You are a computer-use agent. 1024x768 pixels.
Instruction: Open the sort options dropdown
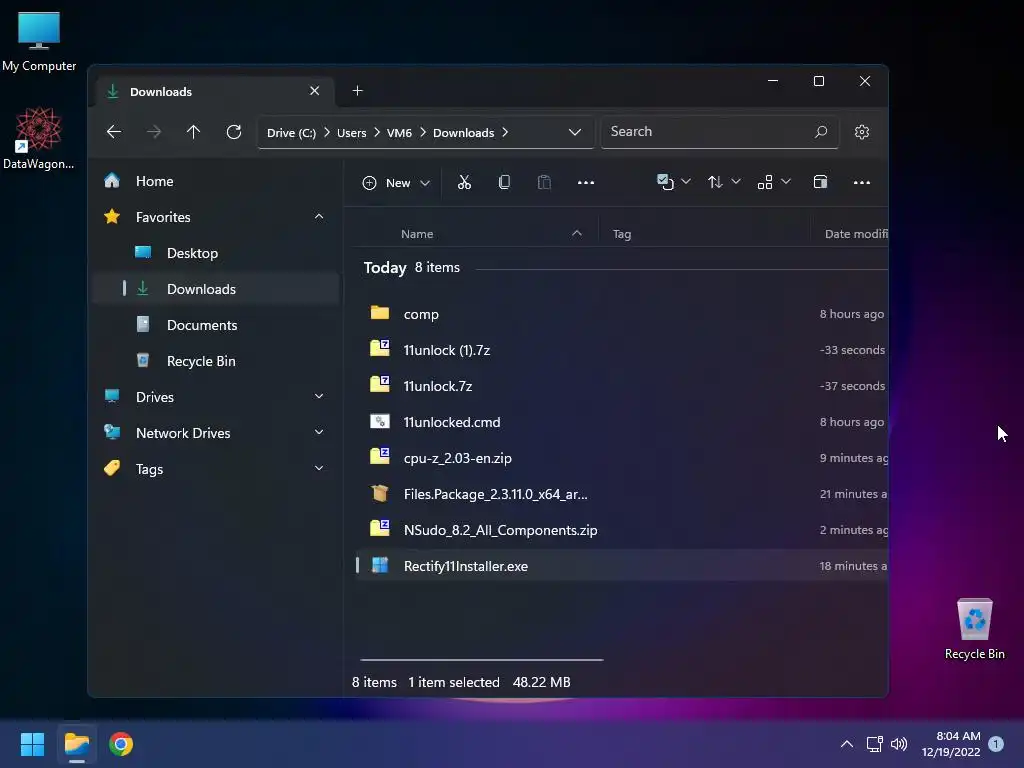click(x=724, y=182)
